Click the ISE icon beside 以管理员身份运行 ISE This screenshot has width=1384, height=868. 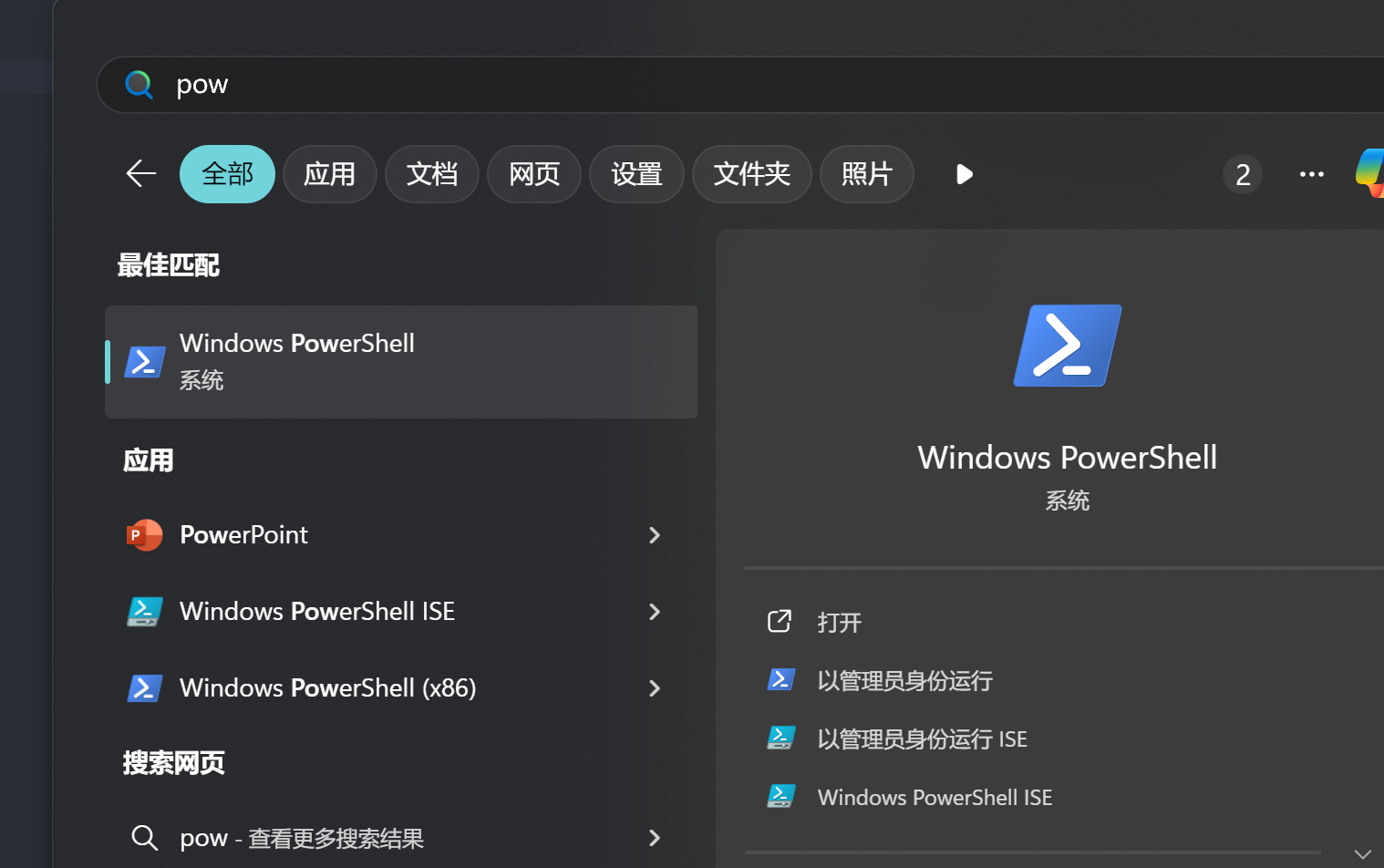(780, 738)
